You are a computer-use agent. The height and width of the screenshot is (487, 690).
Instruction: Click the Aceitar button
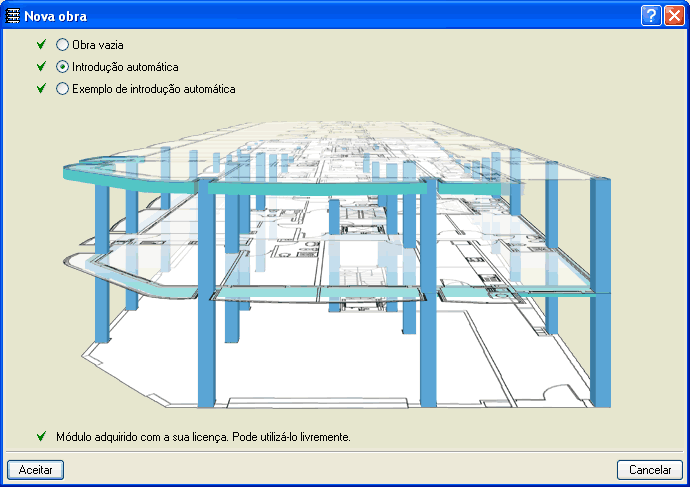pyautogui.click(x=36, y=470)
